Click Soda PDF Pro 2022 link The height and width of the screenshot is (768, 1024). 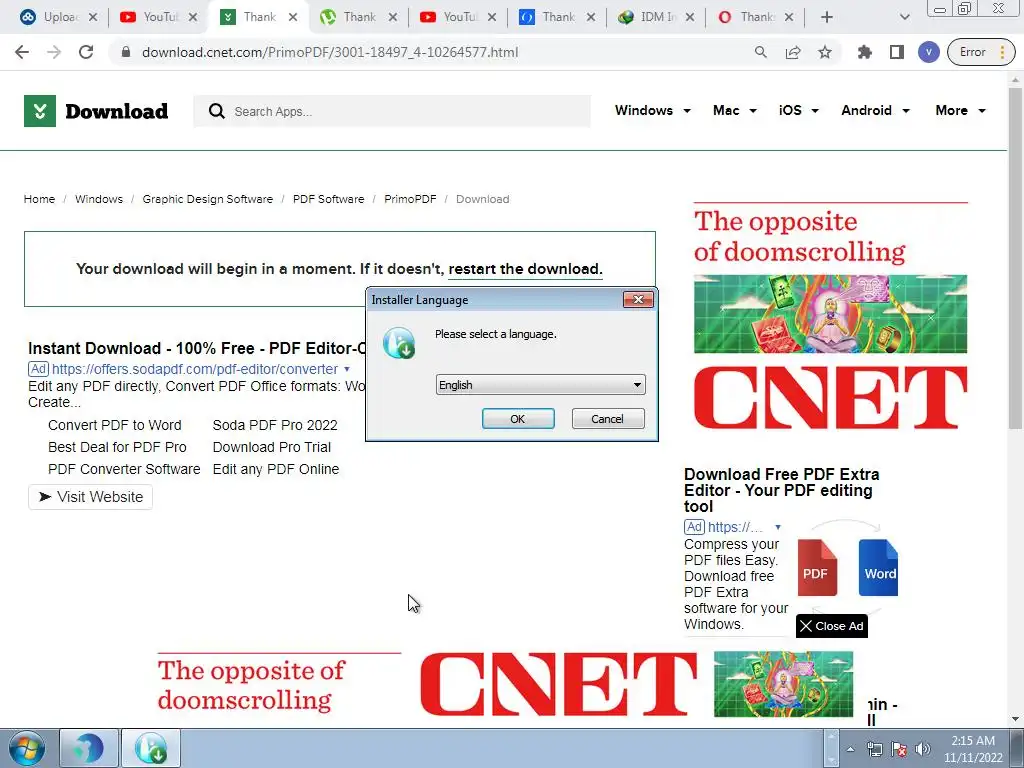coord(275,425)
